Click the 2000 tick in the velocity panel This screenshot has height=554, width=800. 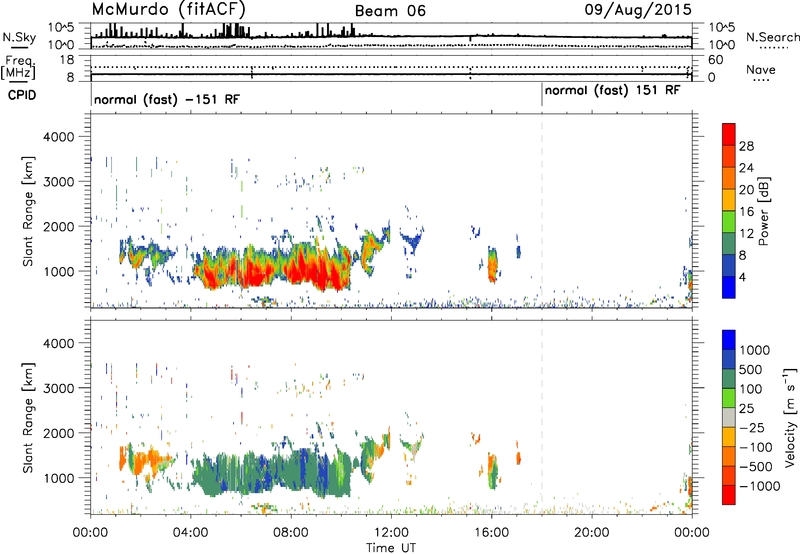point(58,433)
